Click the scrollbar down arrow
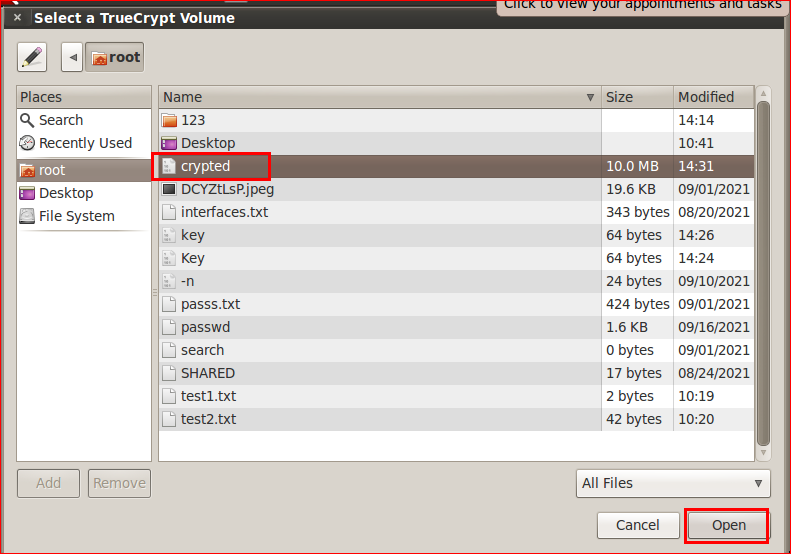791x554 pixels. point(763,453)
